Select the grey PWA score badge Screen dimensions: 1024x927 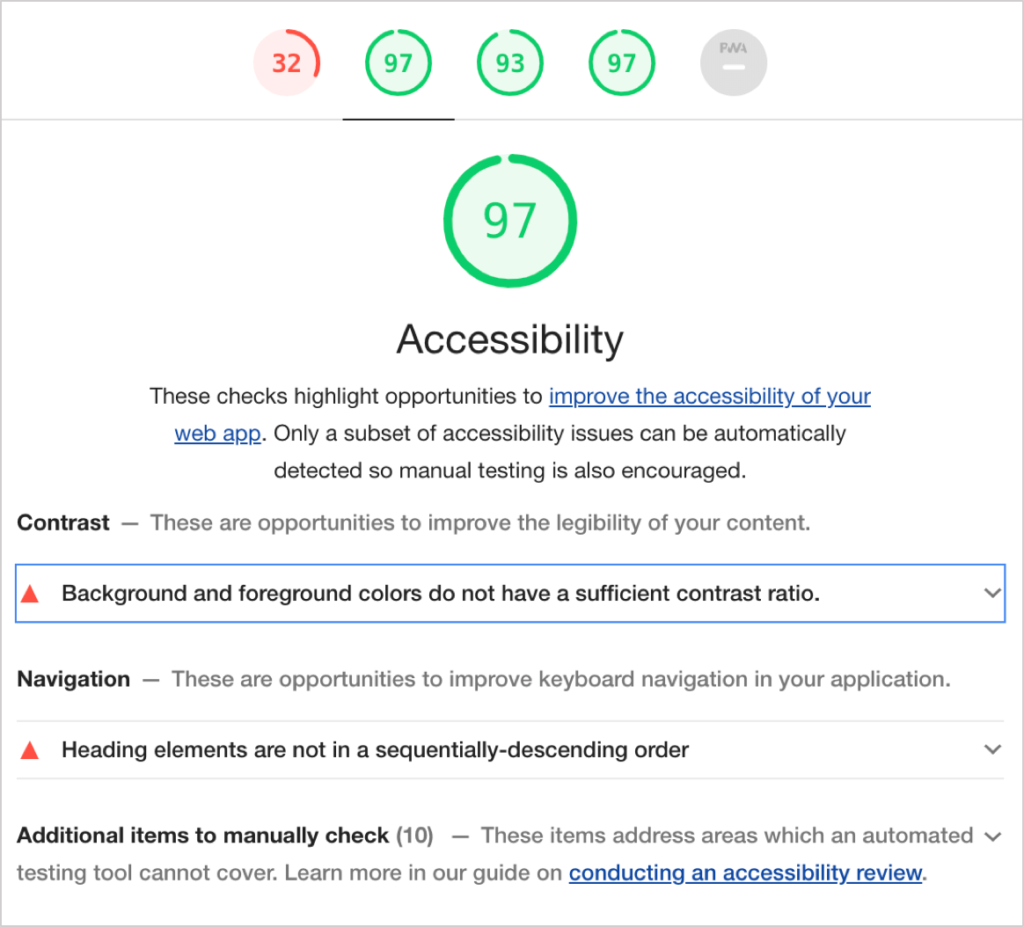[733, 63]
